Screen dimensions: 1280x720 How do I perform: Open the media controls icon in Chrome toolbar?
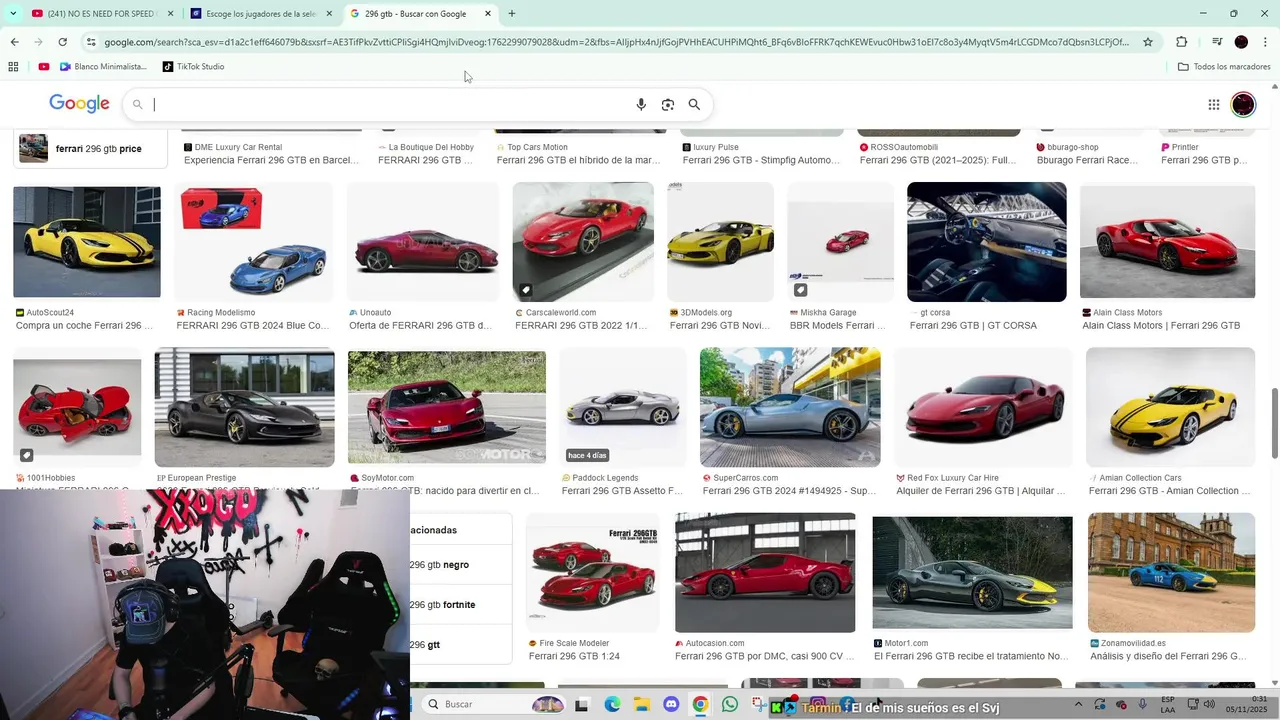tap(1217, 42)
